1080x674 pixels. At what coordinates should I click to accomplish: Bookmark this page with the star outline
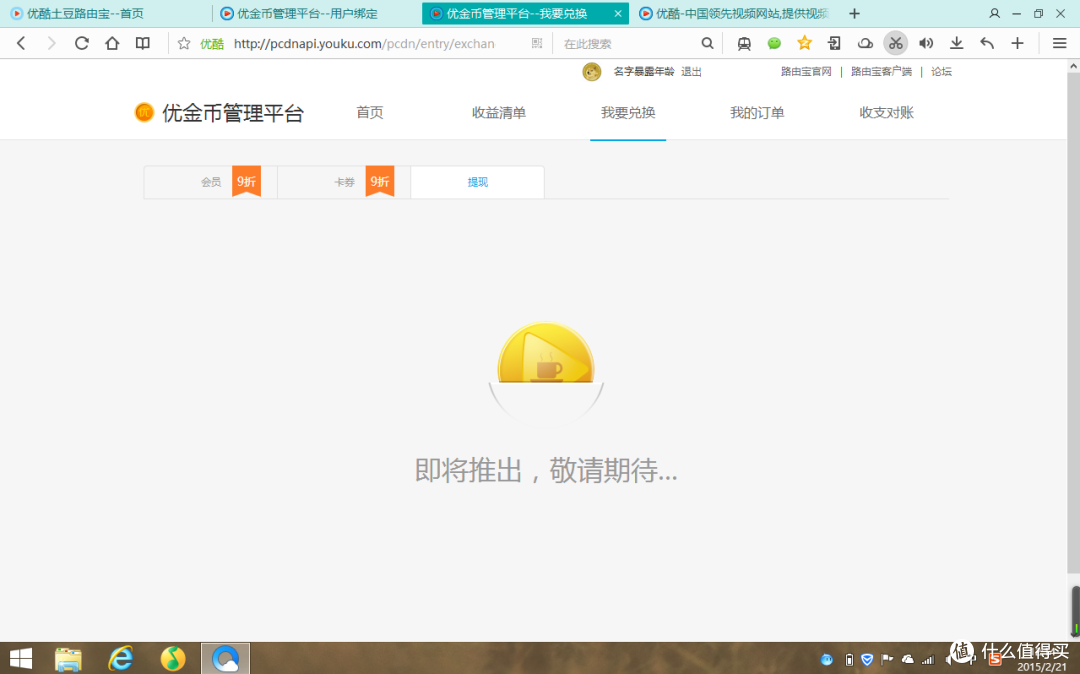[184, 43]
